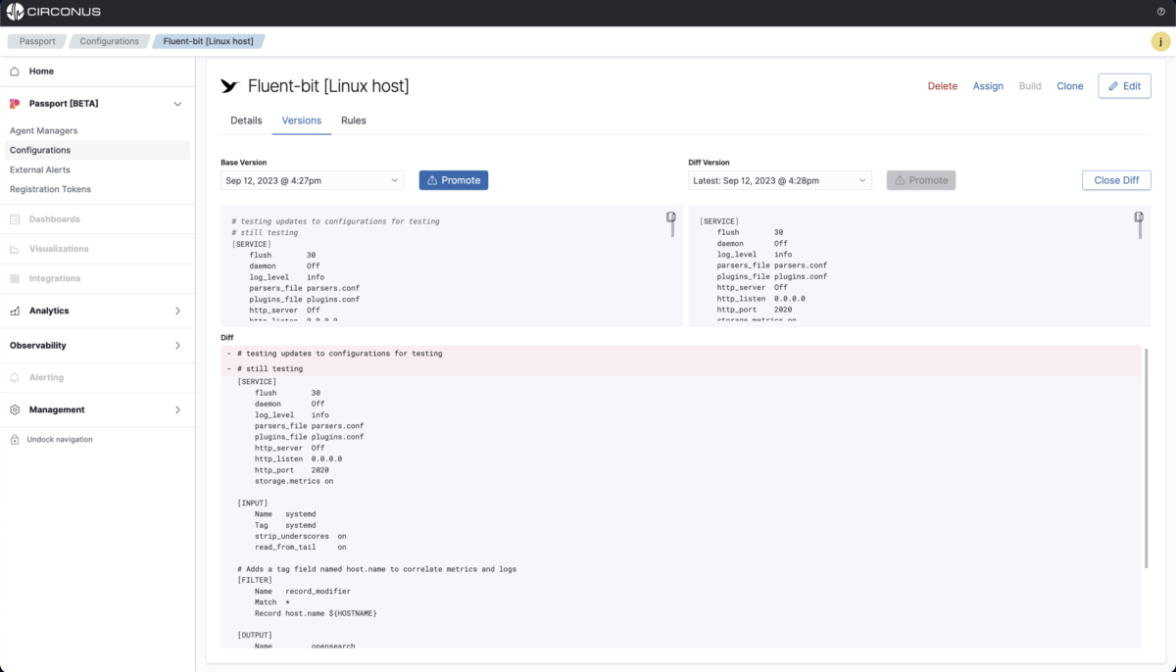
Task: Click the Management gear icon
Action: click(14, 410)
